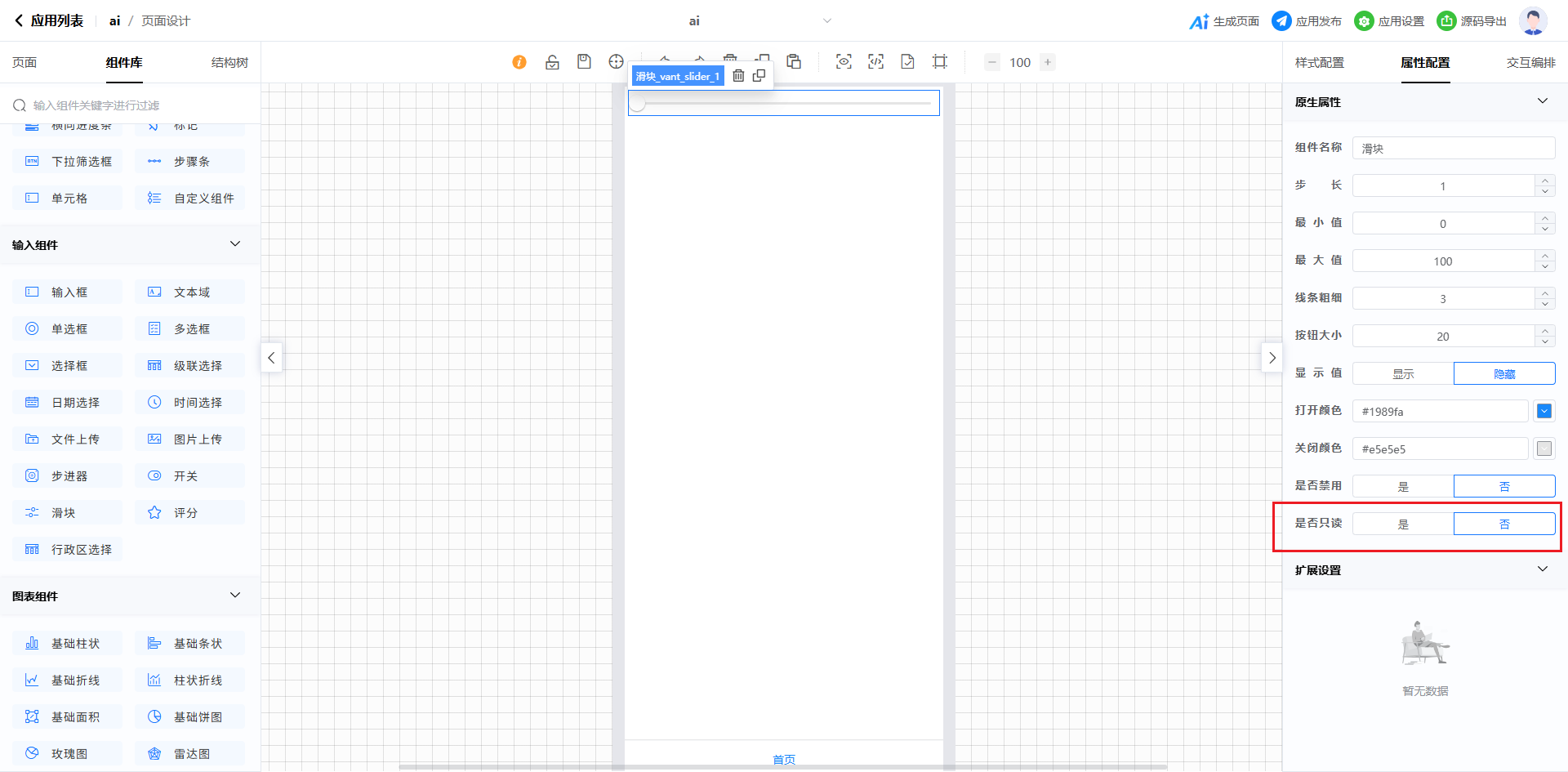The width and height of the screenshot is (1568, 772).
Task: Click the 应用发布 button
Action: click(x=1307, y=21)
